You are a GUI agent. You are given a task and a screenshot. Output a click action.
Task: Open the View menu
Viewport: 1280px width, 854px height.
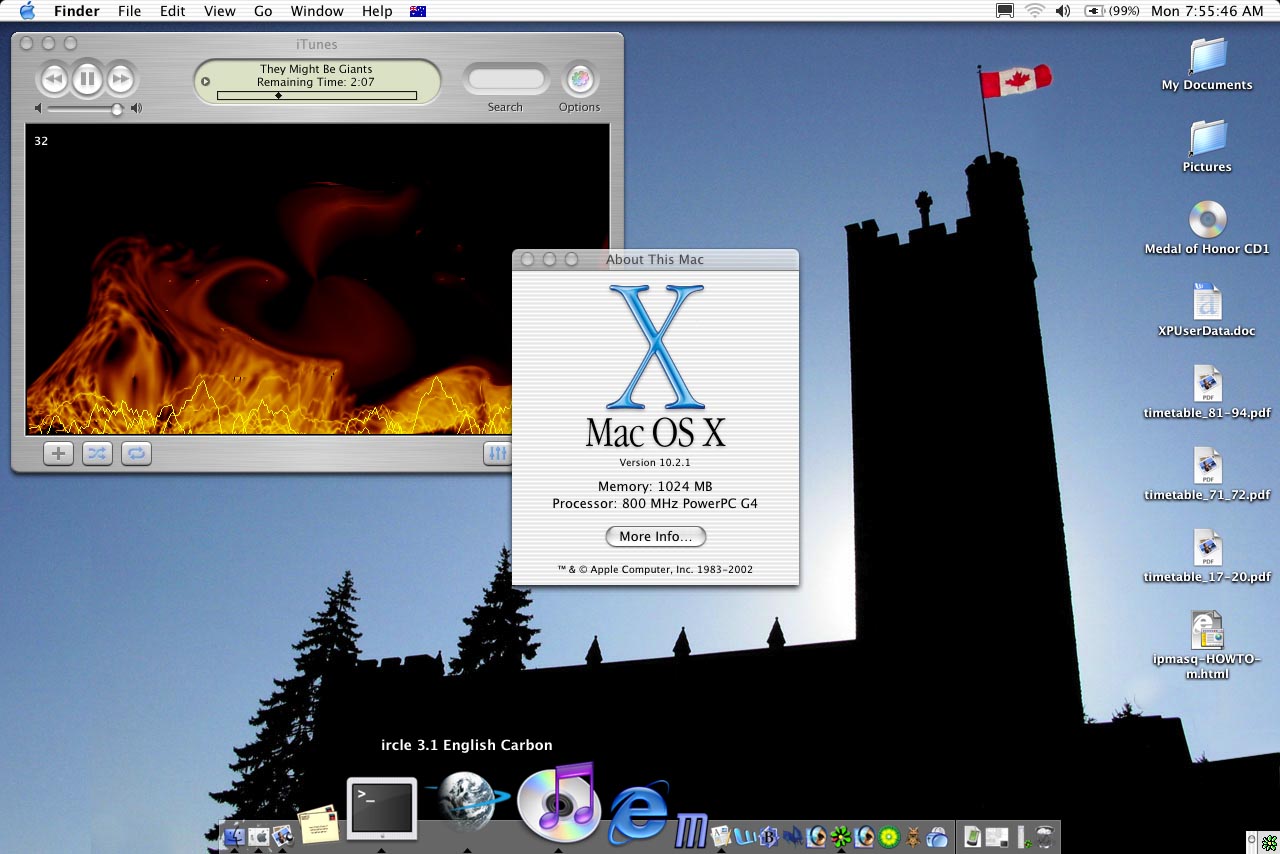(220, 11)
